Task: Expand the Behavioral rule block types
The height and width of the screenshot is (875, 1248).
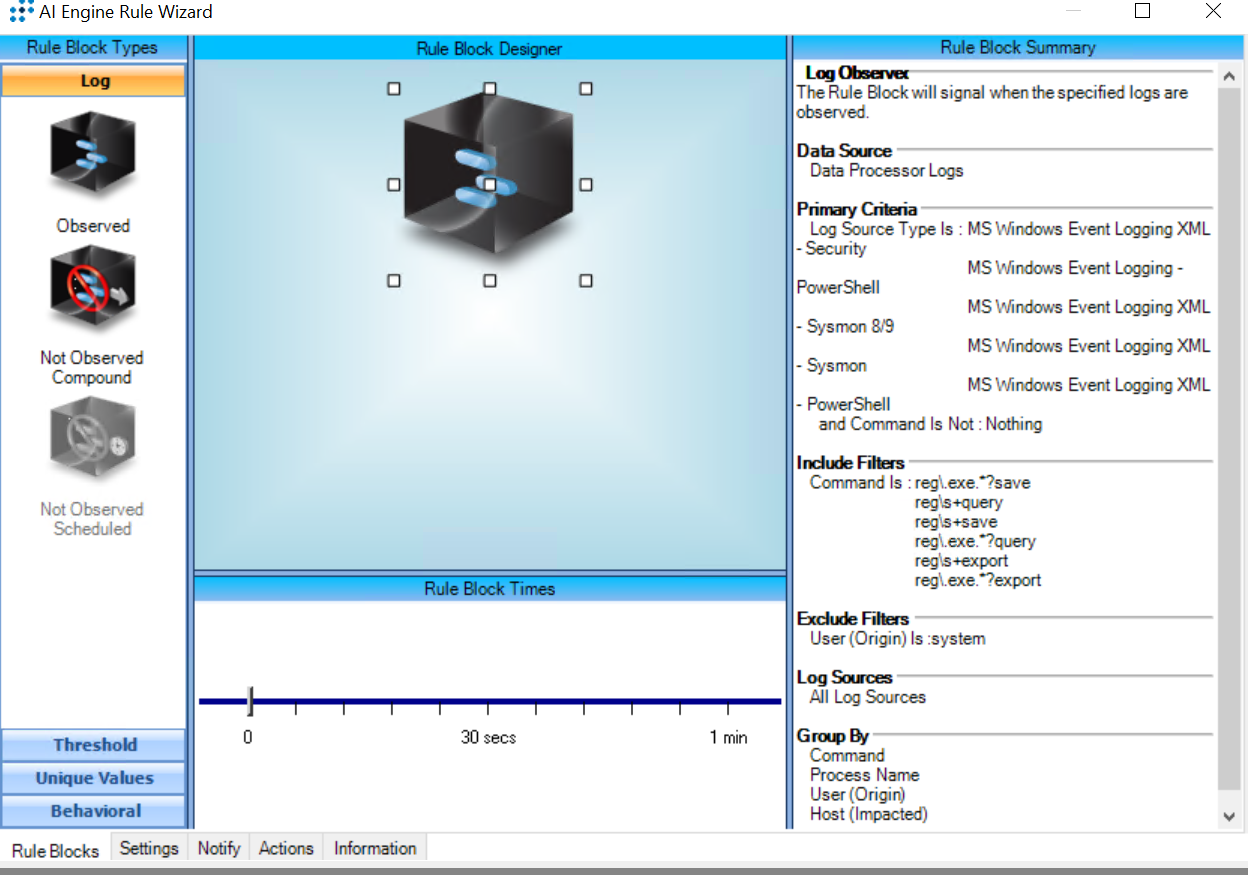Action: pos(94,811)
